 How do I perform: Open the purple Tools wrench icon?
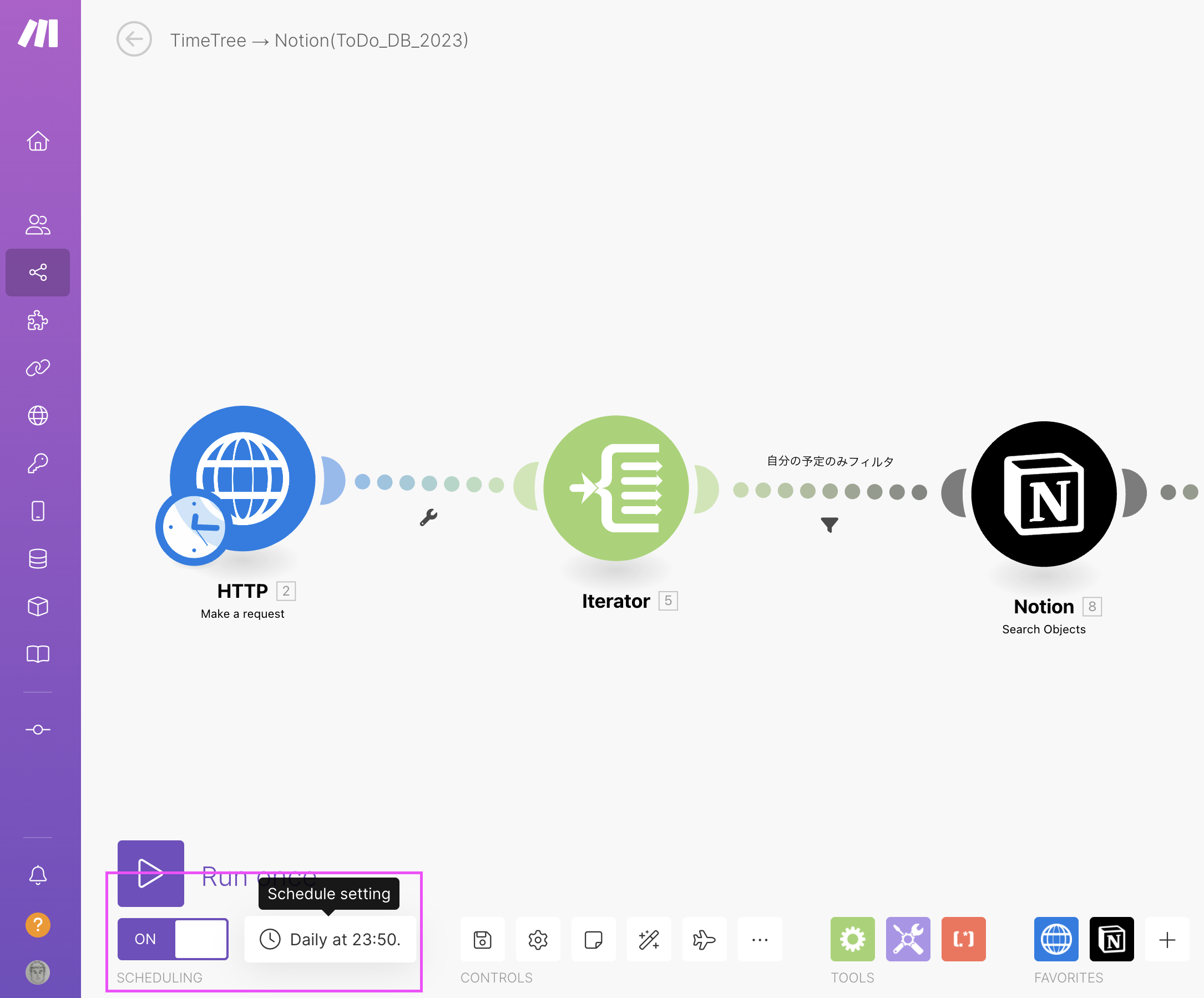[908, 939]
